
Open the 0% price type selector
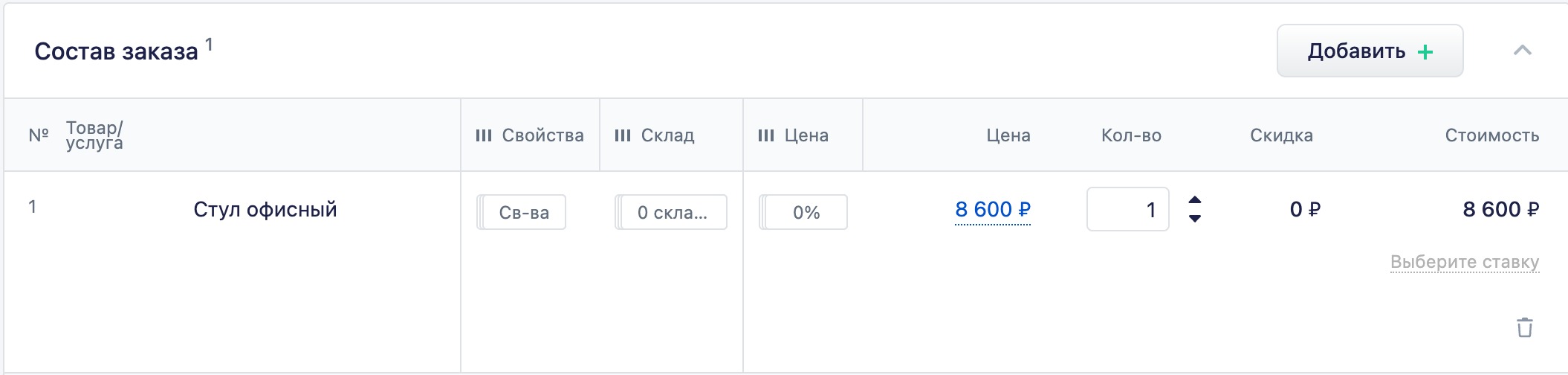pos(803,212)
